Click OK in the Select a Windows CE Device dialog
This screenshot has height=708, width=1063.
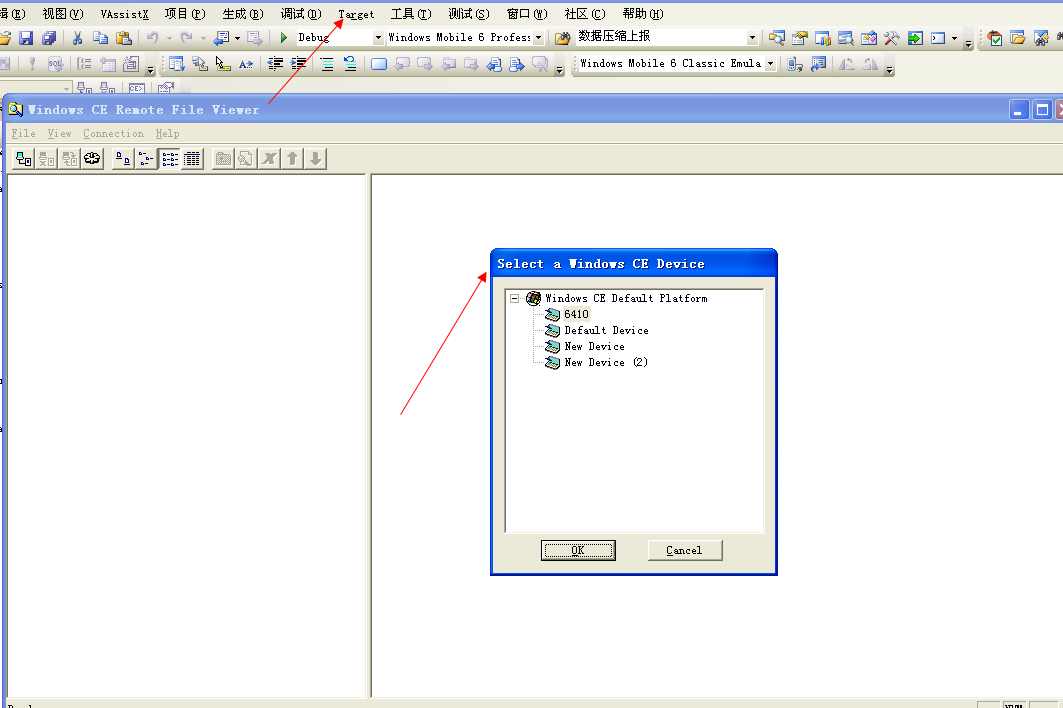click(578, 550)
